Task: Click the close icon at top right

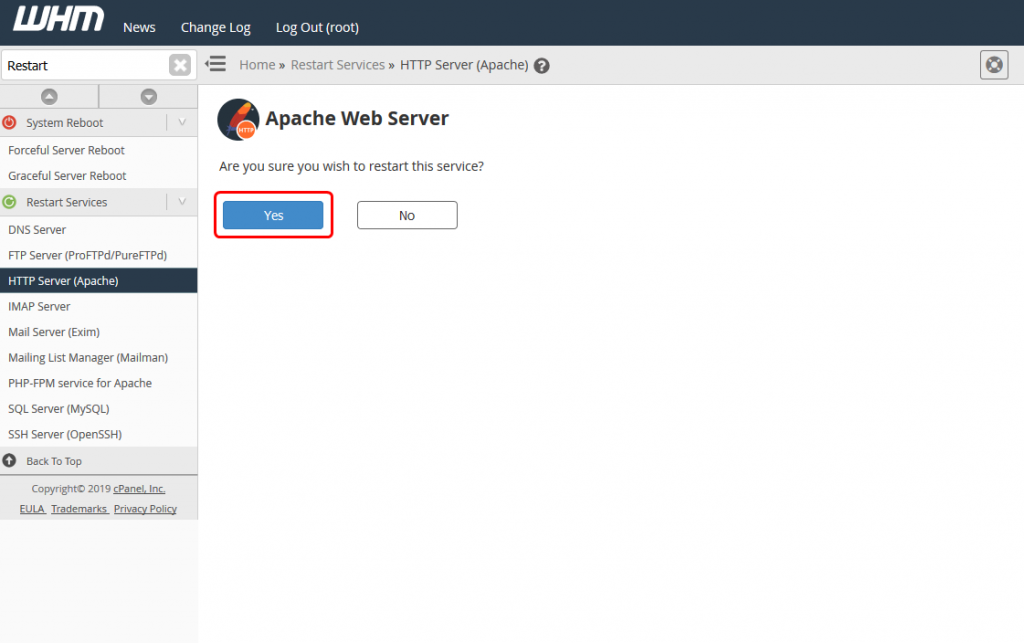Action: (x=994, y=64)
